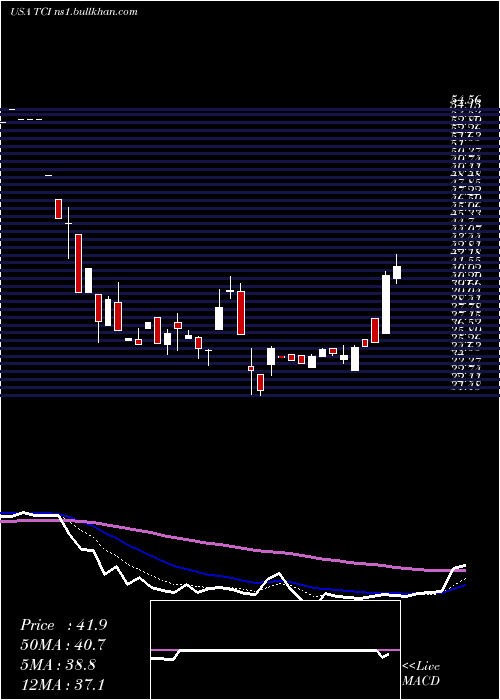Screen dimensions: 500x700
Task: Click the '50MA : 40.7' value
Action: point(63,645)
